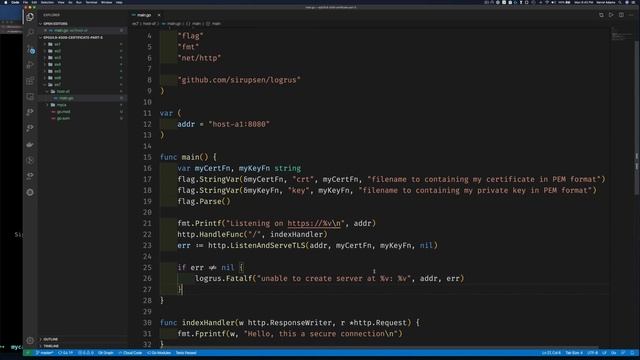Open go.mod in the file tree

[63, 111]
